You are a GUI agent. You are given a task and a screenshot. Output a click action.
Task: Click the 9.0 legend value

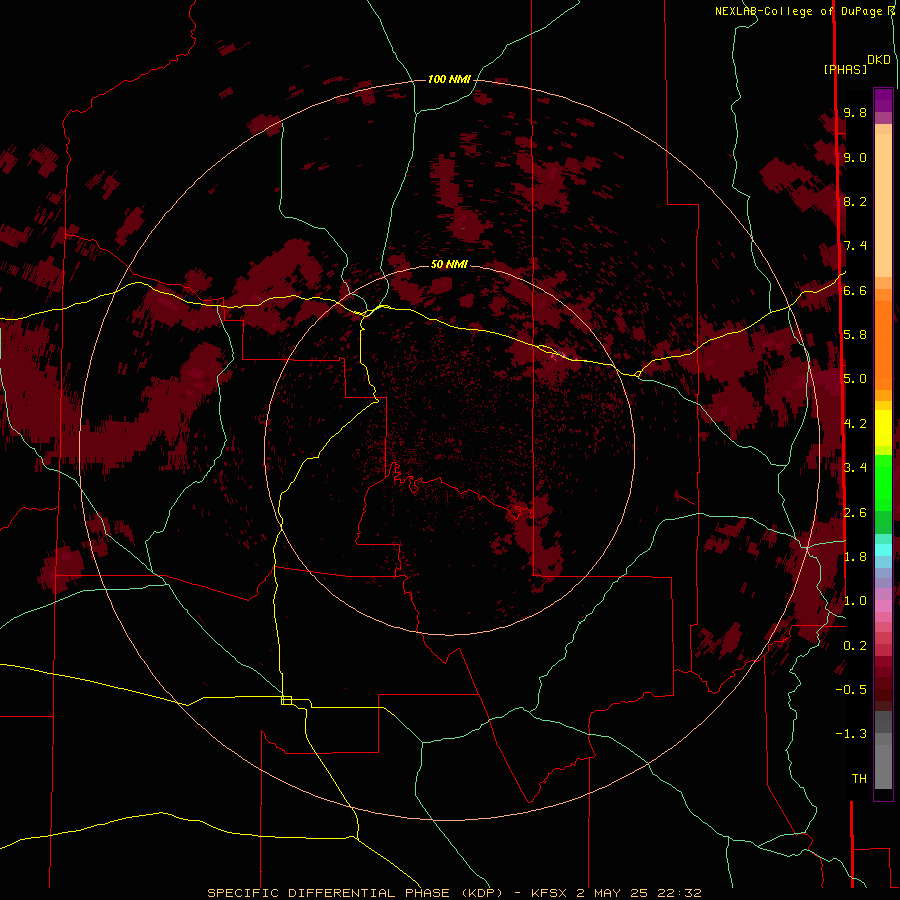click(855, 157)
